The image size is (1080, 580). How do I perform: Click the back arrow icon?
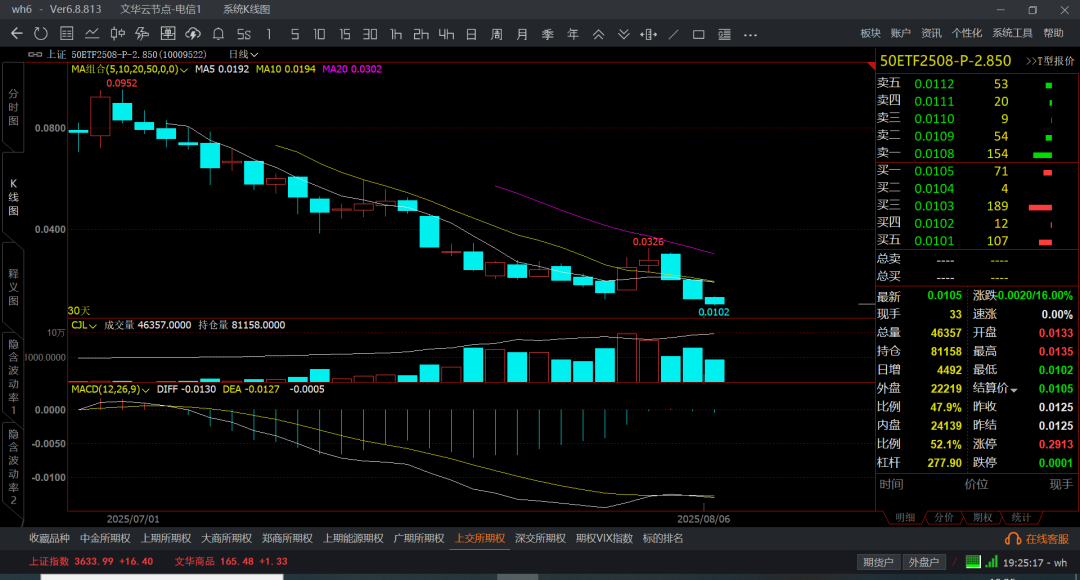point(17,34)
